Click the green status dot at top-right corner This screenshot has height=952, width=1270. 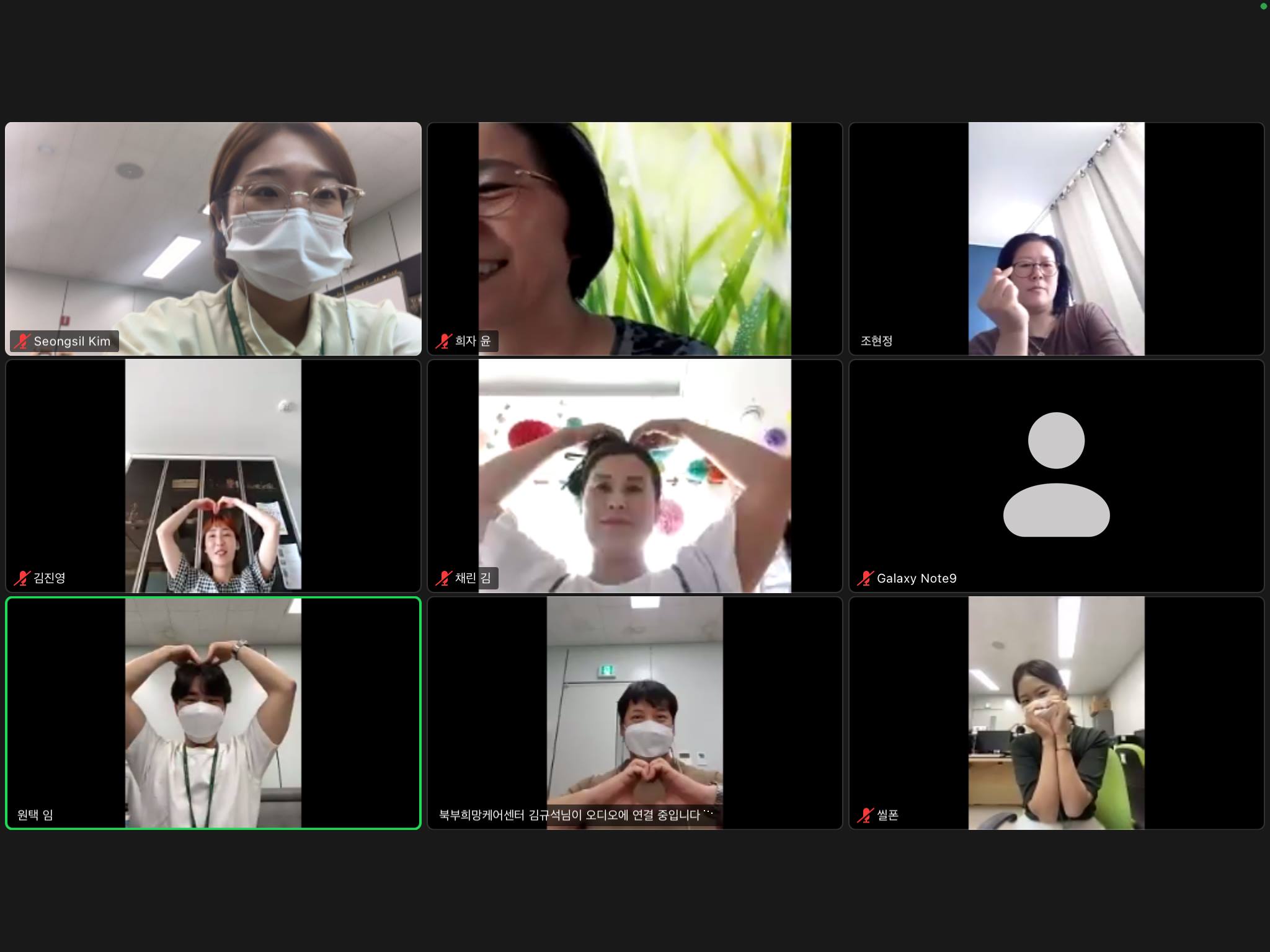click(1263, 6)
